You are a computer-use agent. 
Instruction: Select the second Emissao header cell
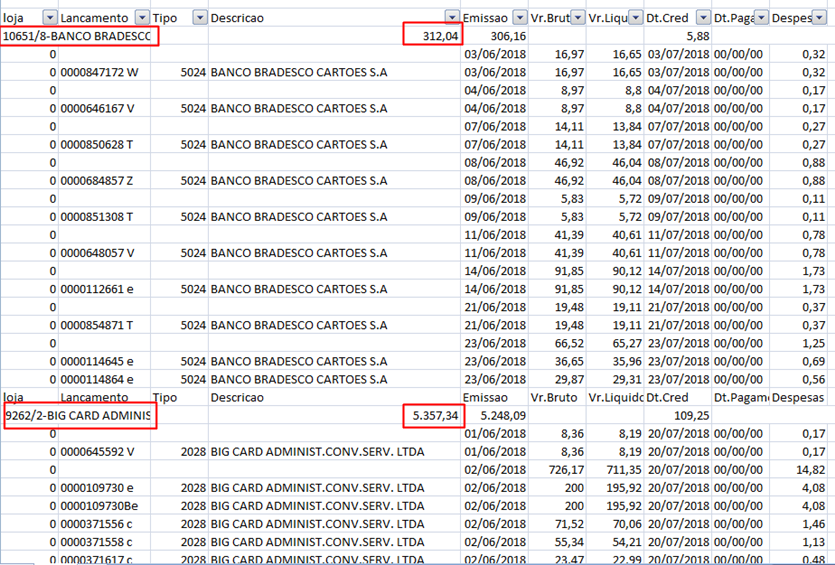(494, 398)
